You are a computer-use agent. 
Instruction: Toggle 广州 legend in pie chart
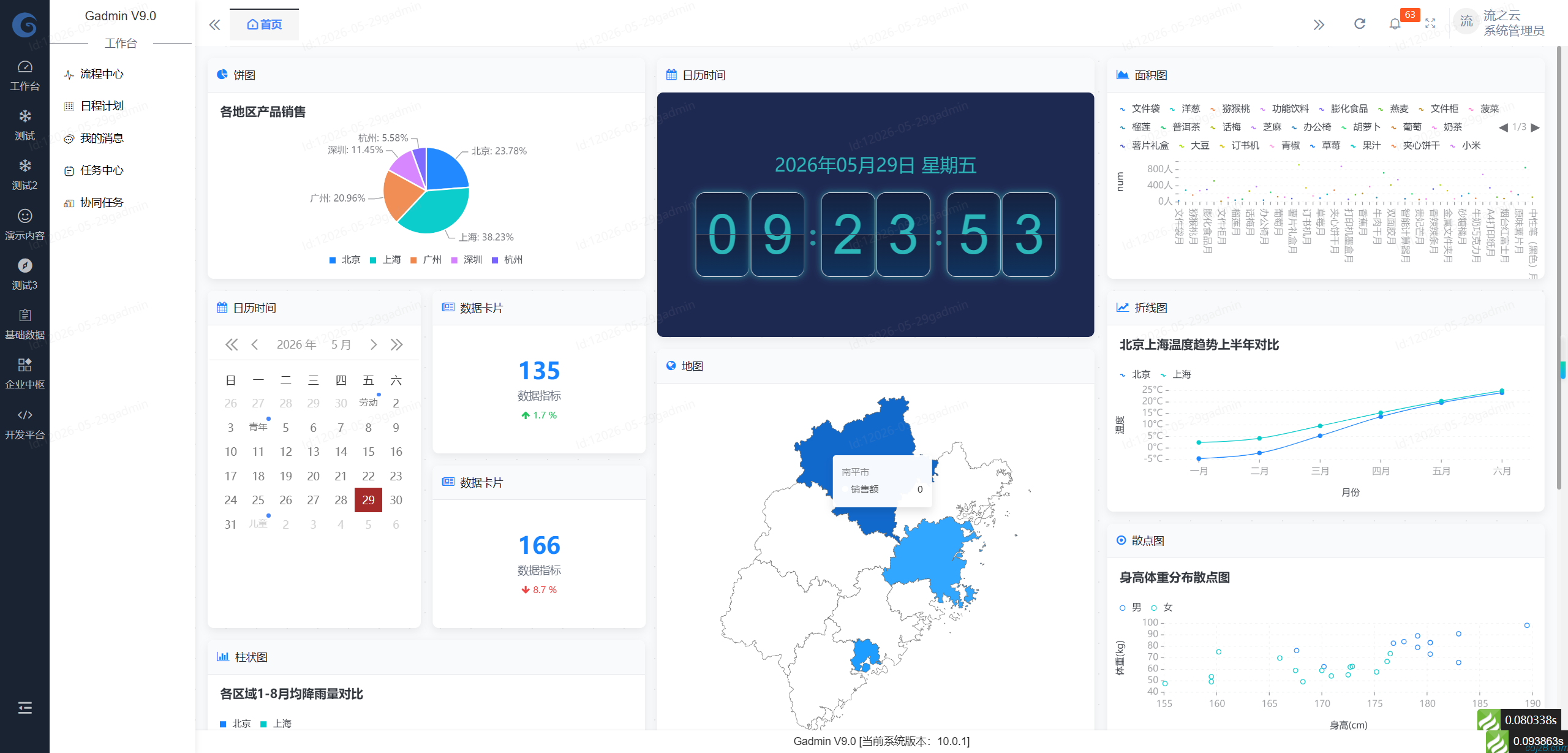(x=426, y=260)
